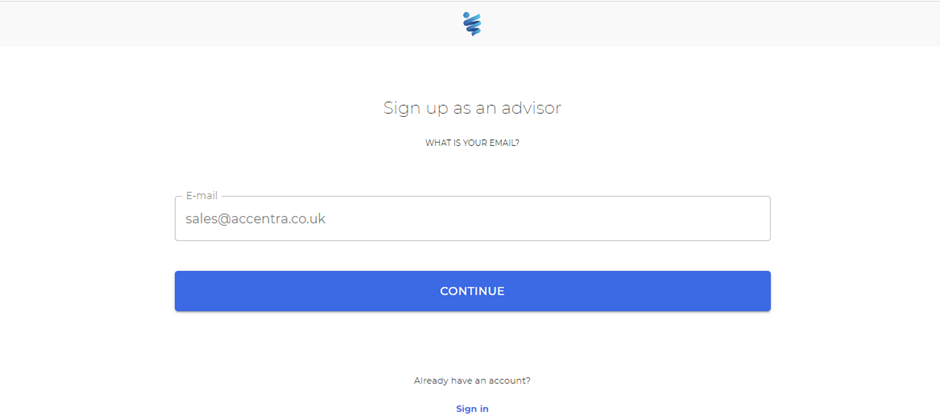The image size is (940, 420).
Task: Click empty area inside email field's right side
Action: coord(599,219)
